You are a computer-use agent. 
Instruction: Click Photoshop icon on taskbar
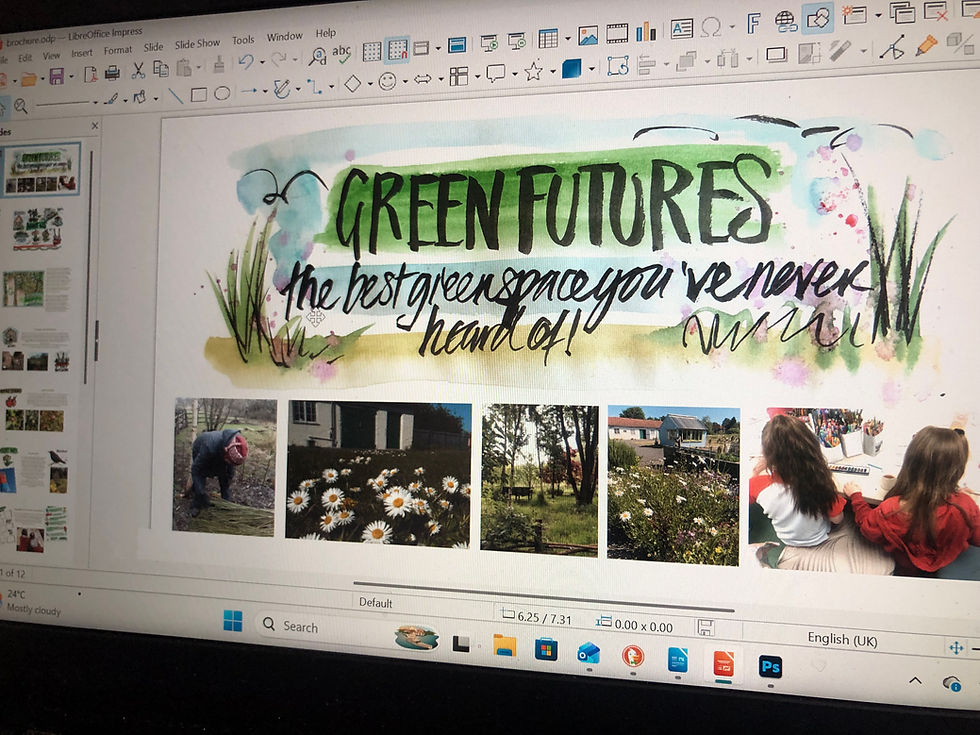point(769,667)
